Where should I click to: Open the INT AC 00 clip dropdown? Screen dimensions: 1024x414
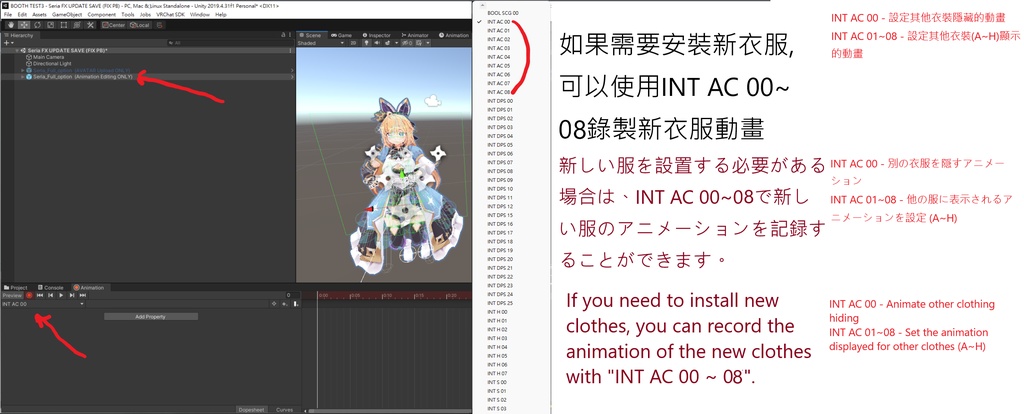point(43,304)
